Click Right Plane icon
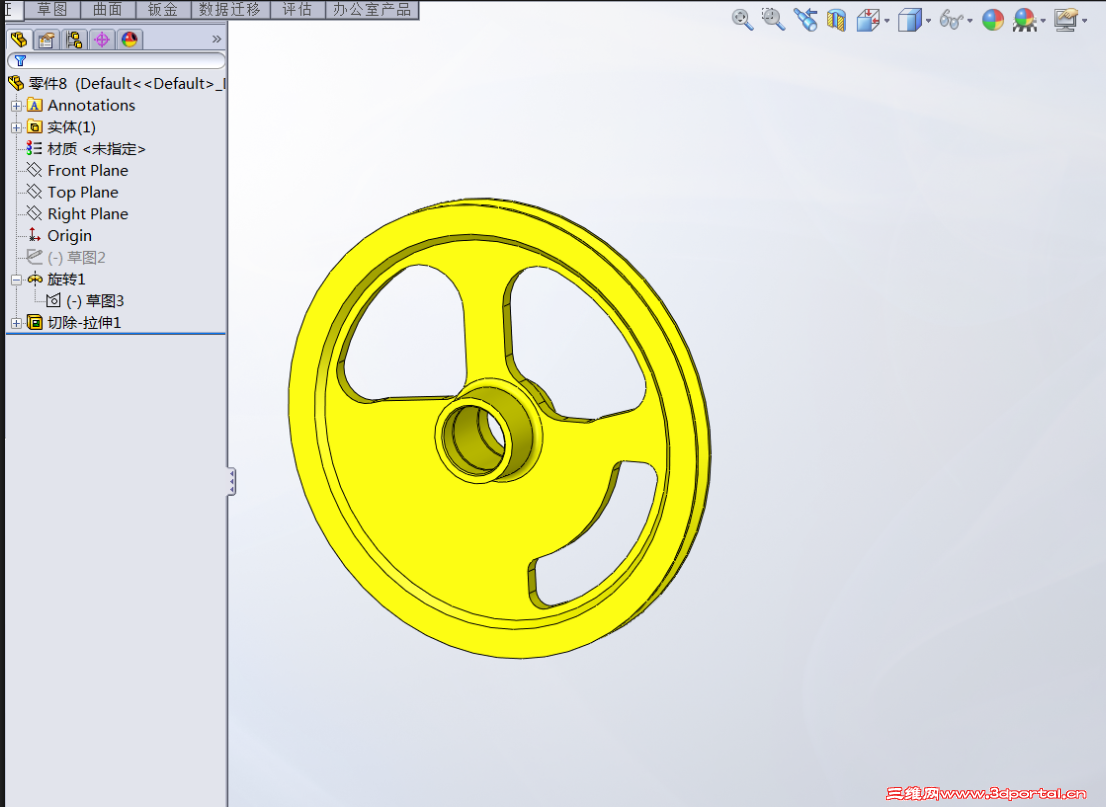The image size is (1106, 807). [34, 214]
